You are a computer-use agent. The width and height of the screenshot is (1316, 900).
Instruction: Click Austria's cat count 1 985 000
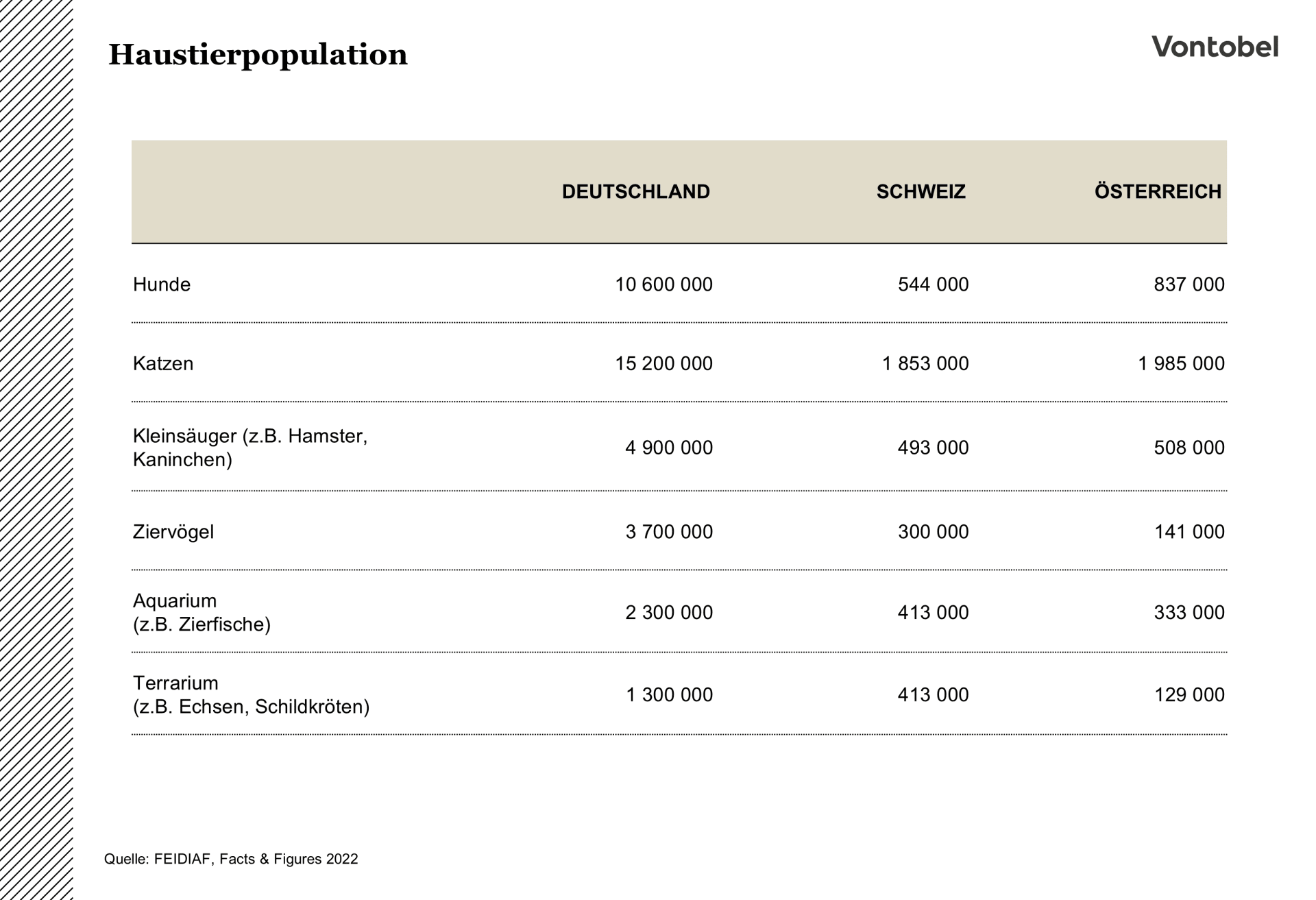[x=1181, y=363]
